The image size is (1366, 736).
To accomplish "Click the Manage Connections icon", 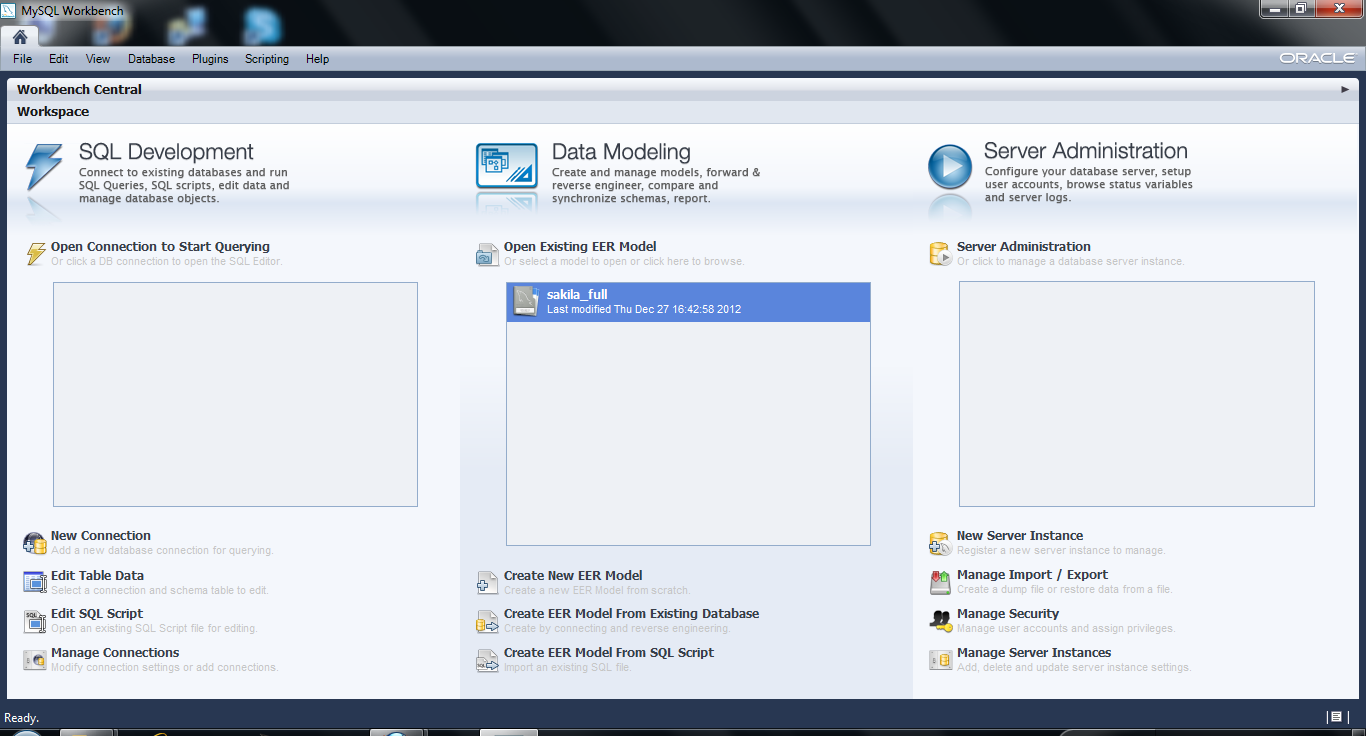I will pos(35,660).
